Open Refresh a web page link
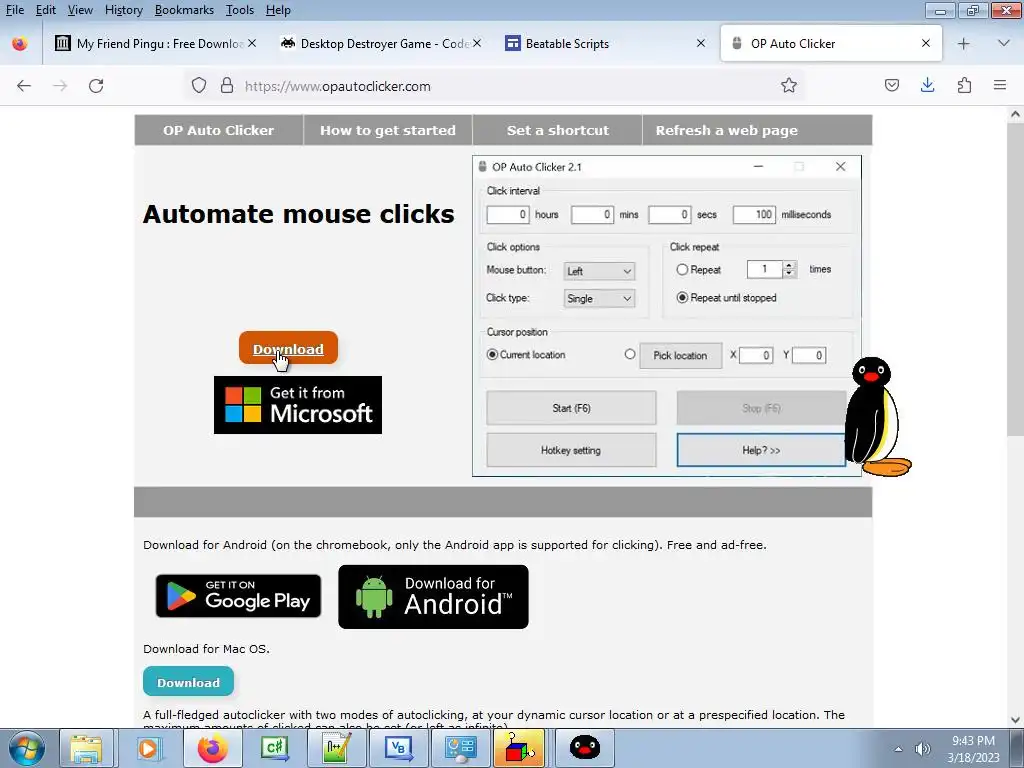 tap(727, 130)
